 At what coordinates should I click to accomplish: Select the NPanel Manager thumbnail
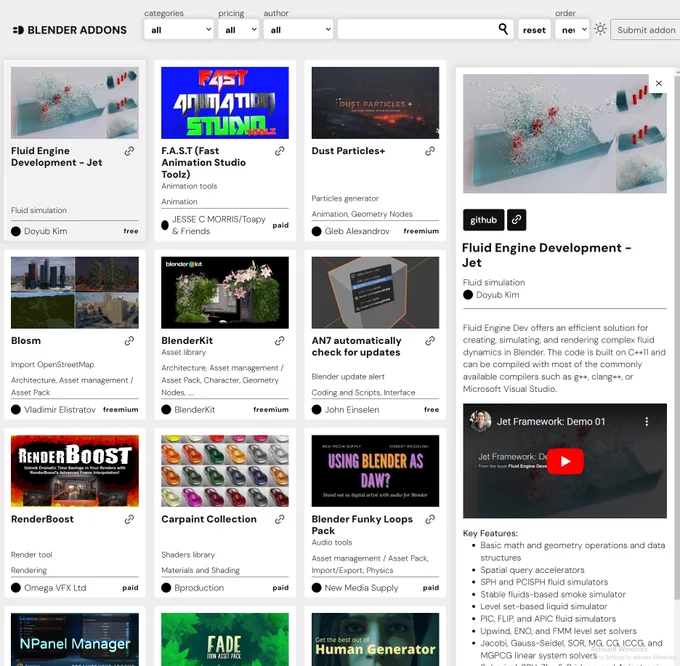tap(75, 640)
